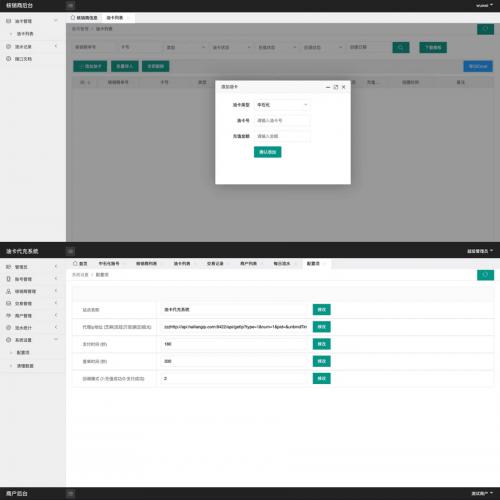This screenshot has width=500, height=500.
Task: Click the 流水统计 sidebar icon
Action: point(9,328)
